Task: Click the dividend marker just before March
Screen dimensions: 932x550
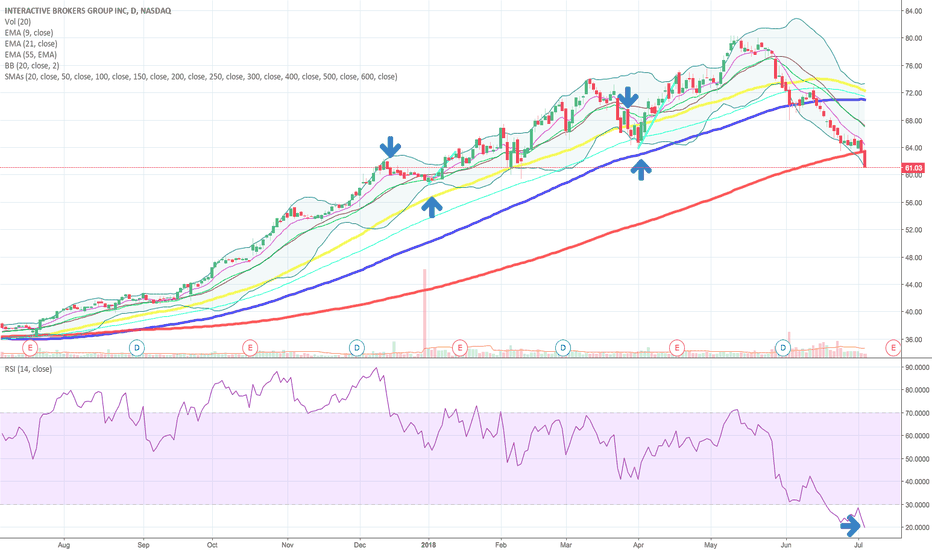Action: coord(562,348)
